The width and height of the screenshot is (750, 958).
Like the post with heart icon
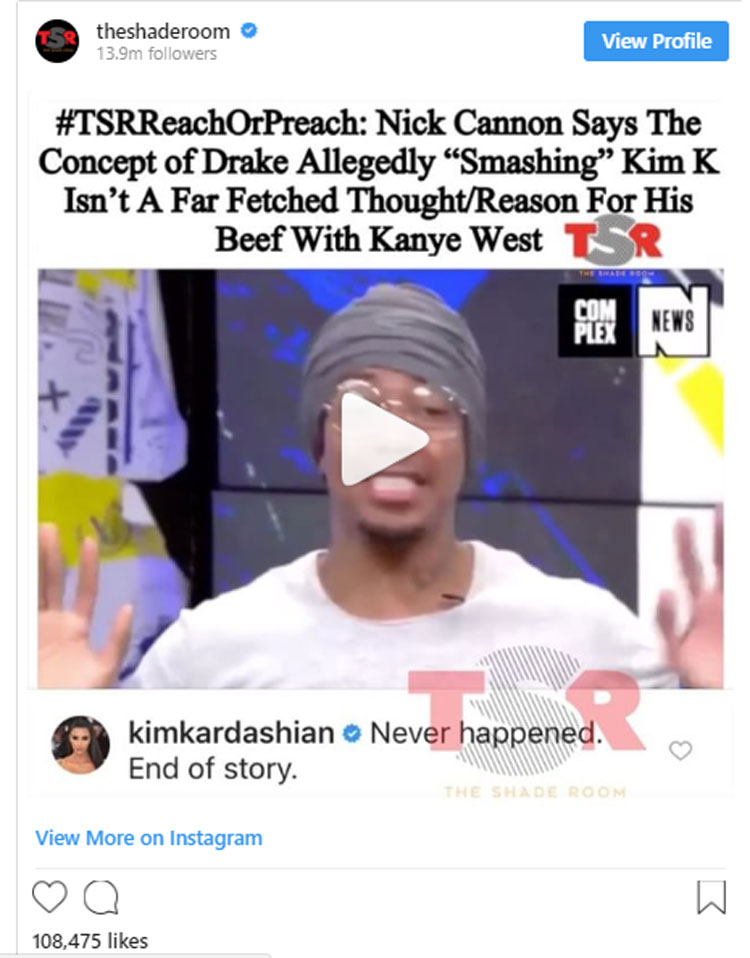(x=49, y=897)
